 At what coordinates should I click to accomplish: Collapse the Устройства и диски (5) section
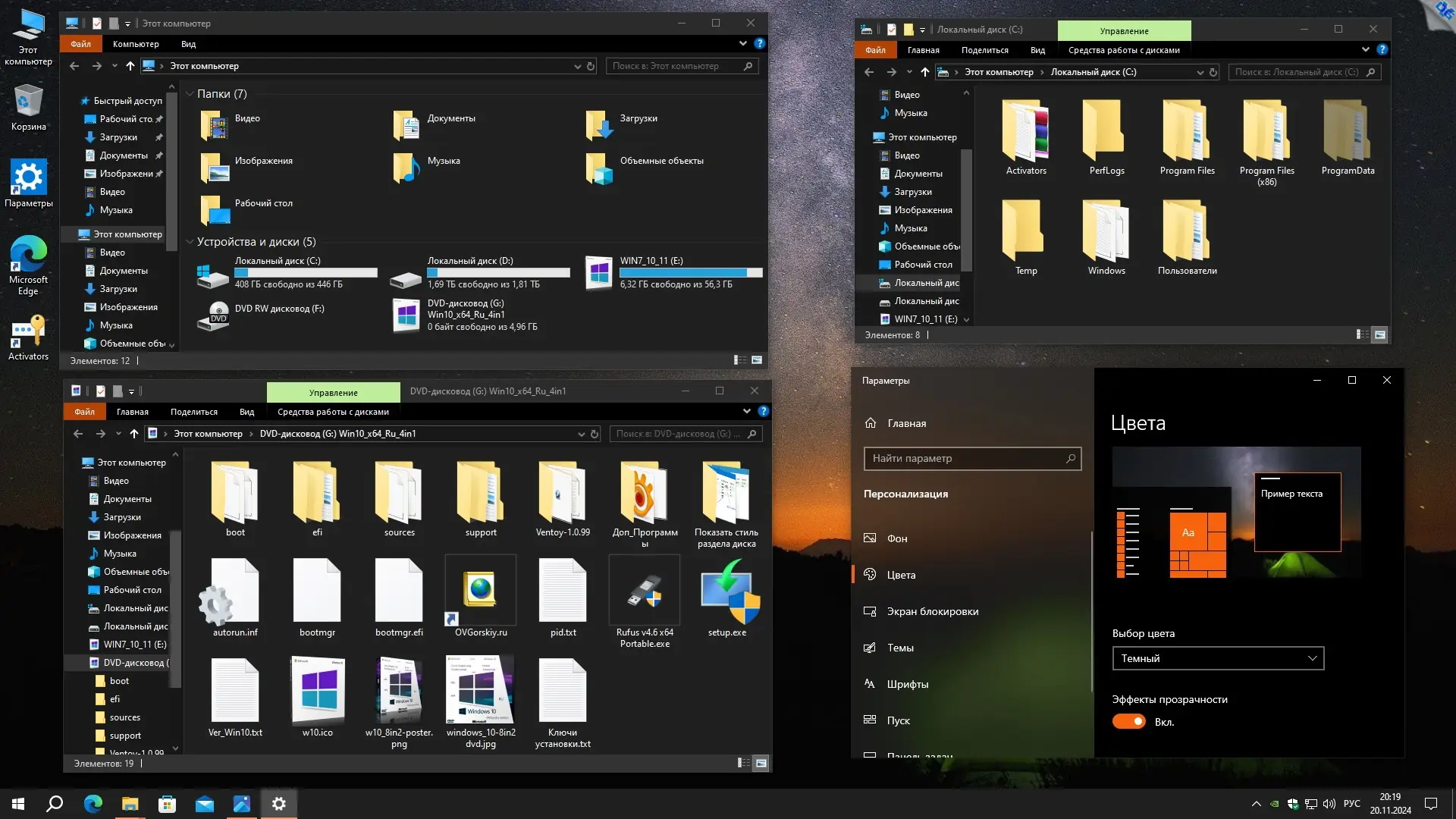[x=190, y=242]
